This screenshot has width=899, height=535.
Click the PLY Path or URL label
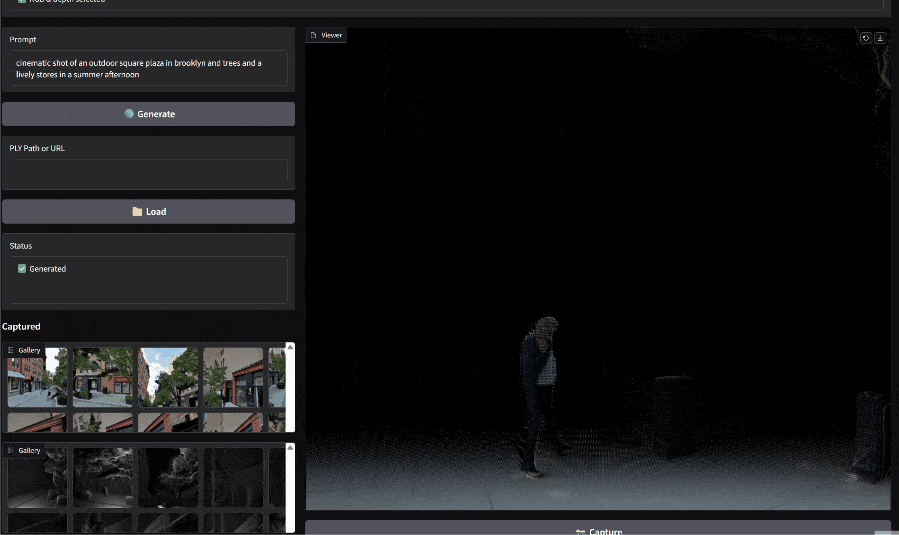click(x=37, y=148)
